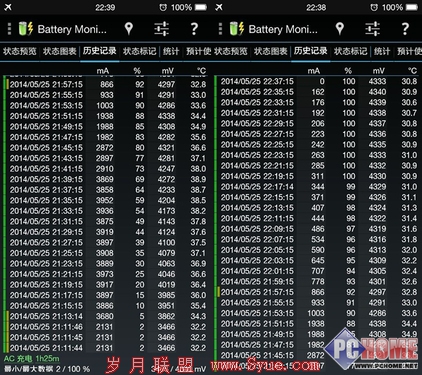Select the 2014/05/25 21:23:15 history row

pyautogui.click(x=106, y=264)
